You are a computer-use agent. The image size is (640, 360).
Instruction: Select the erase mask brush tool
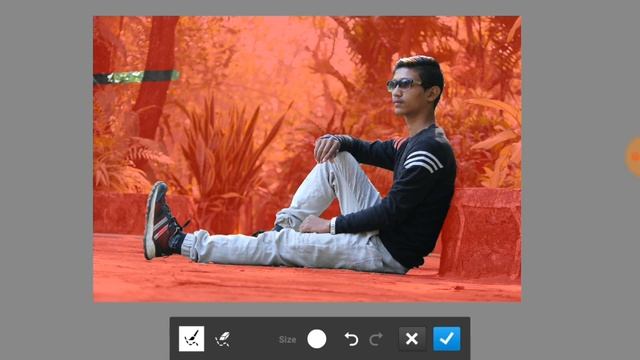pos(223,339)
